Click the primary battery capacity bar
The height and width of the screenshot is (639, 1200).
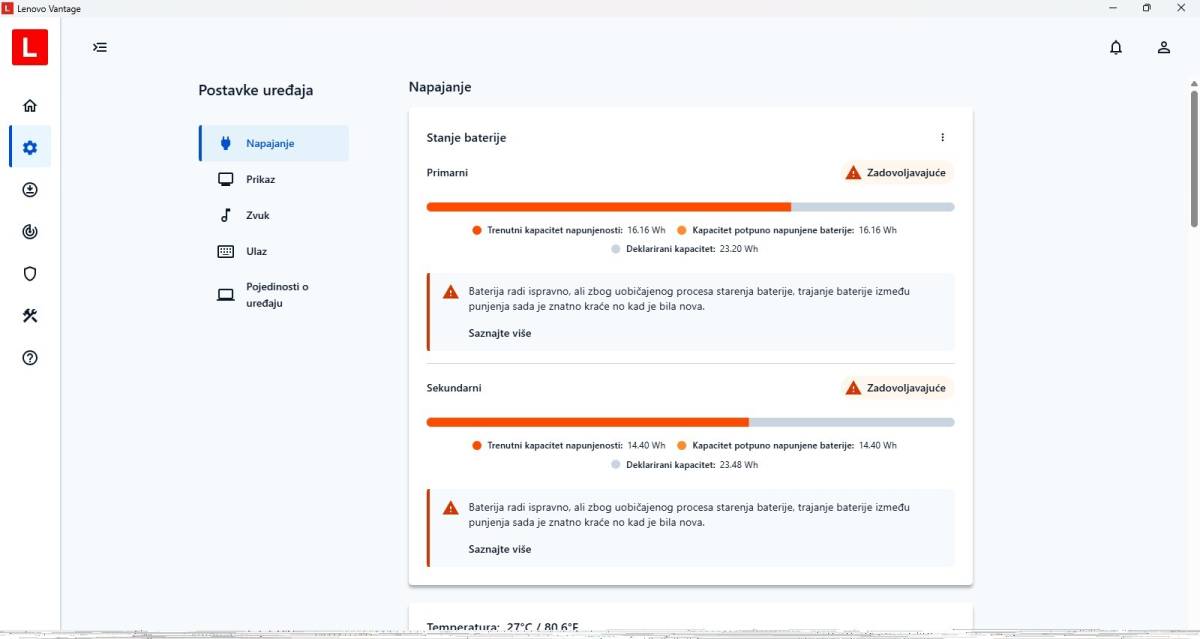coord(690,207)
